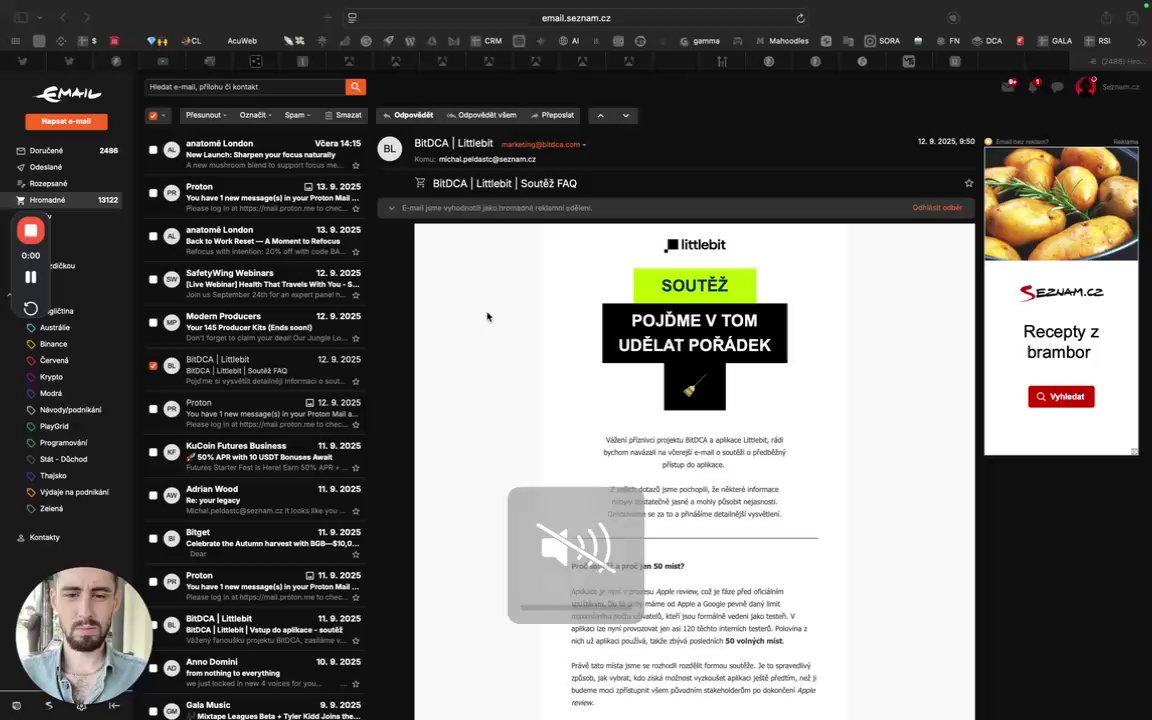Select the Krypto label
Image resolution: width=1152 pixels, height=720 pixels.
pos(51,377)
